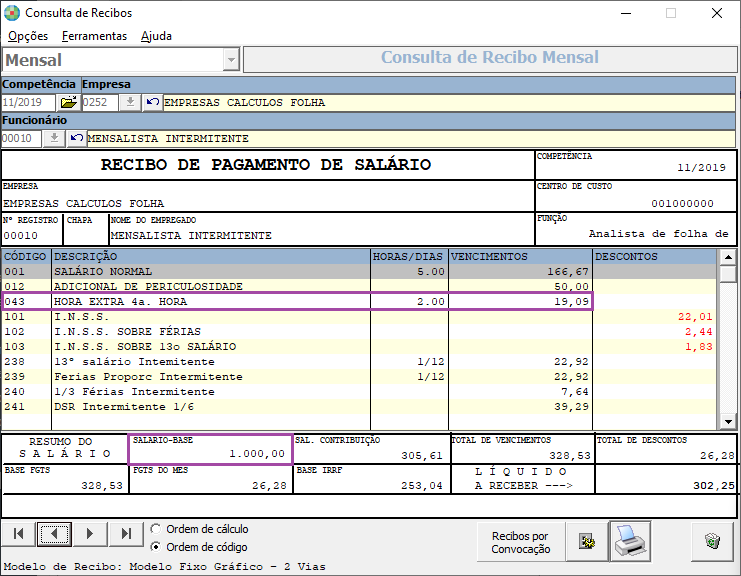Click the printer icon to print receipt
The image size is (741, 576).
pyautogui.click(x=630, y=542)
